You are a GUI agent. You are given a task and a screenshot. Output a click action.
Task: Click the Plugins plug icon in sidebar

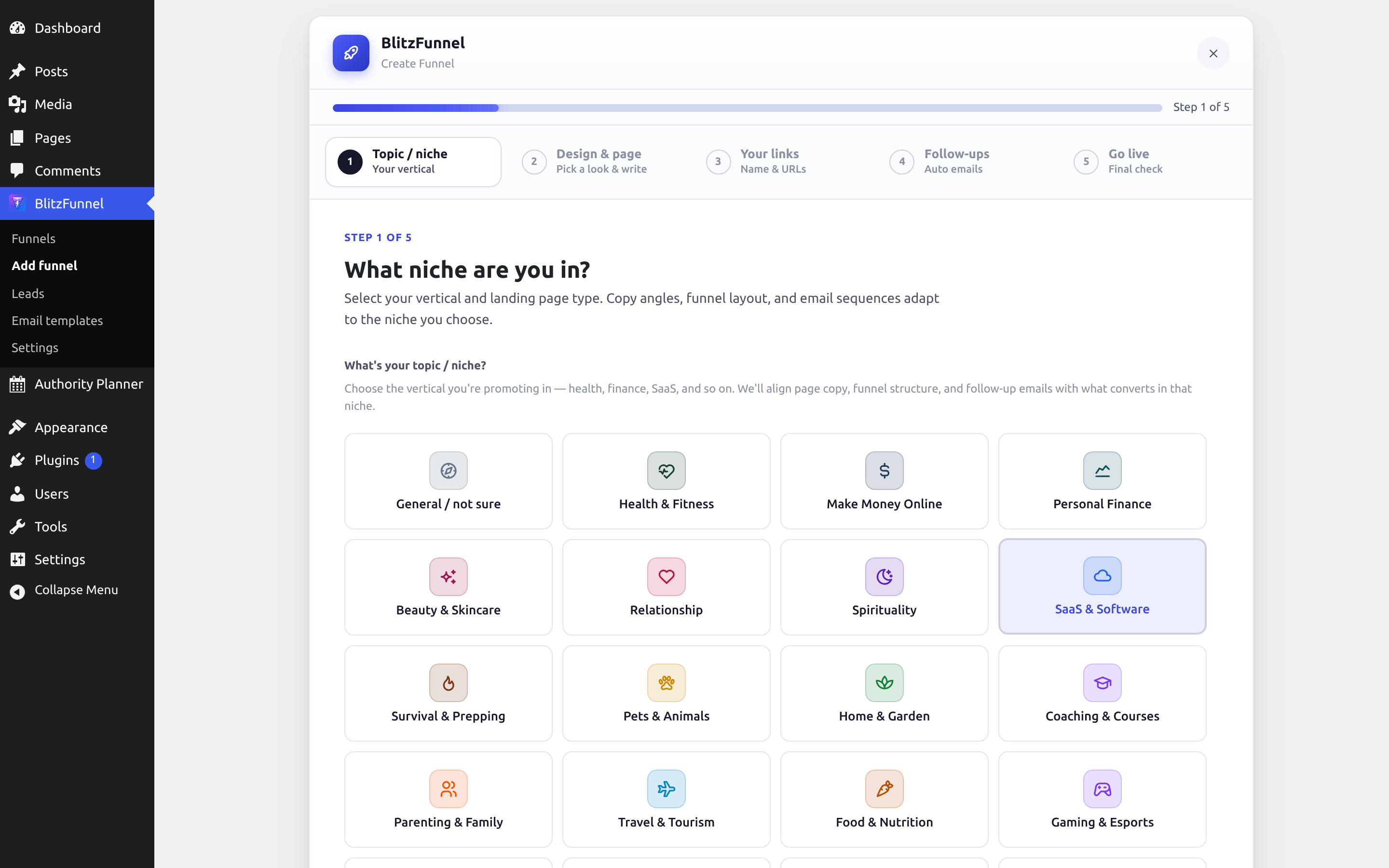pos(17,460)
